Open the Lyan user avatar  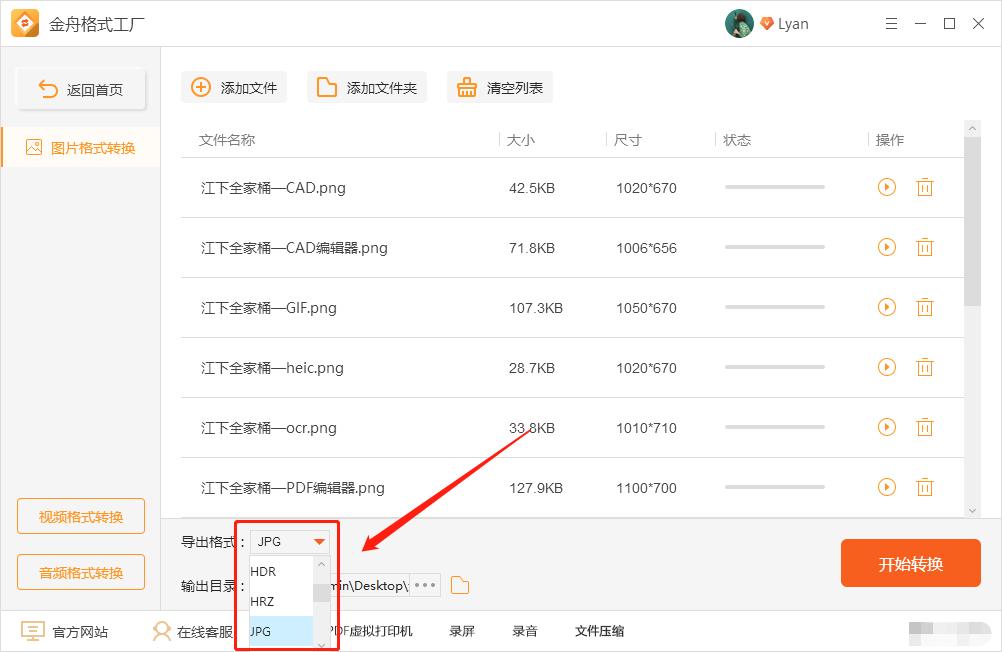point(739,24)
